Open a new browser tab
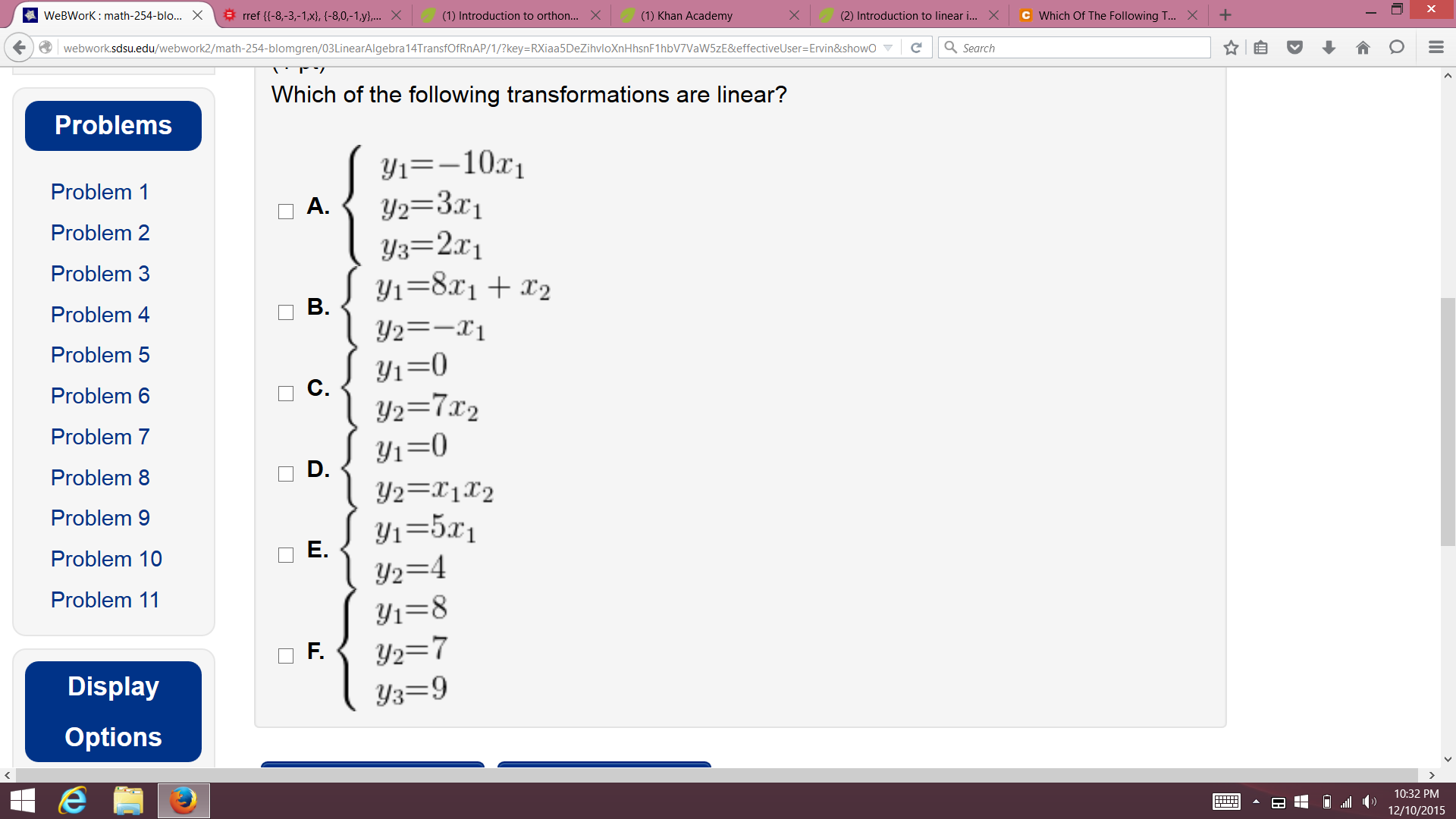Image resolution: width=1456 pixels, height=819 pixels. 1225,15
